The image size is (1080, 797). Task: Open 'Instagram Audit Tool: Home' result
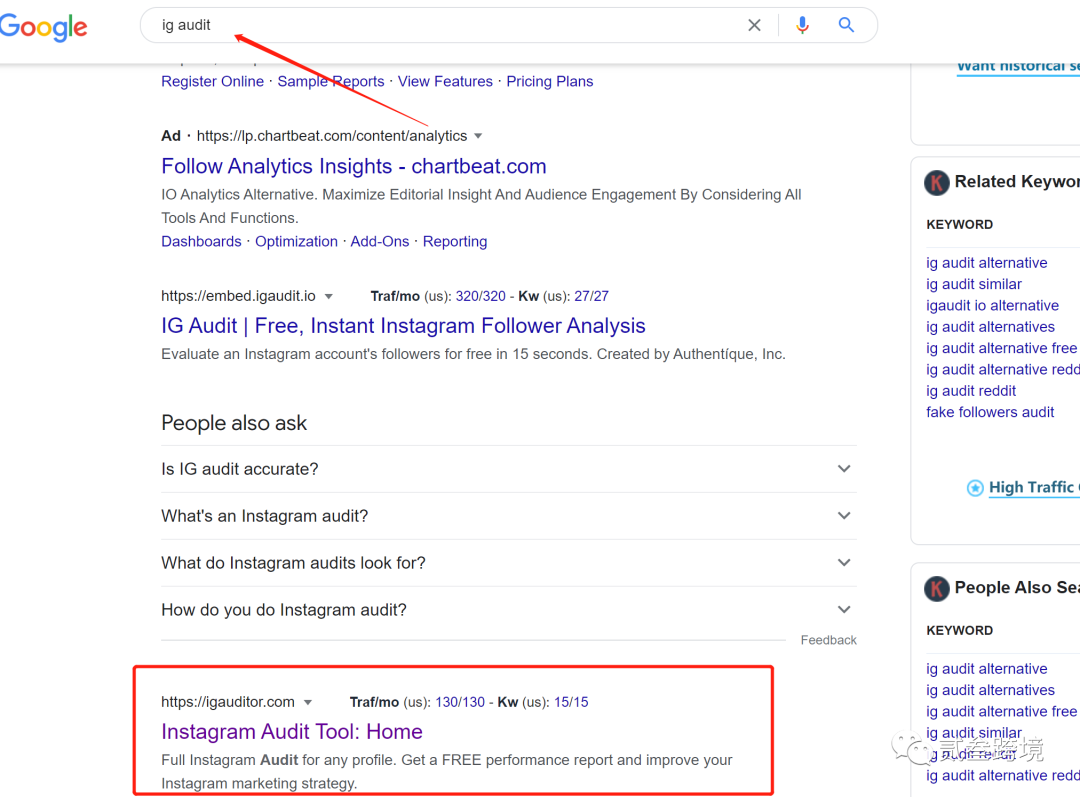[x=291, y=731]
